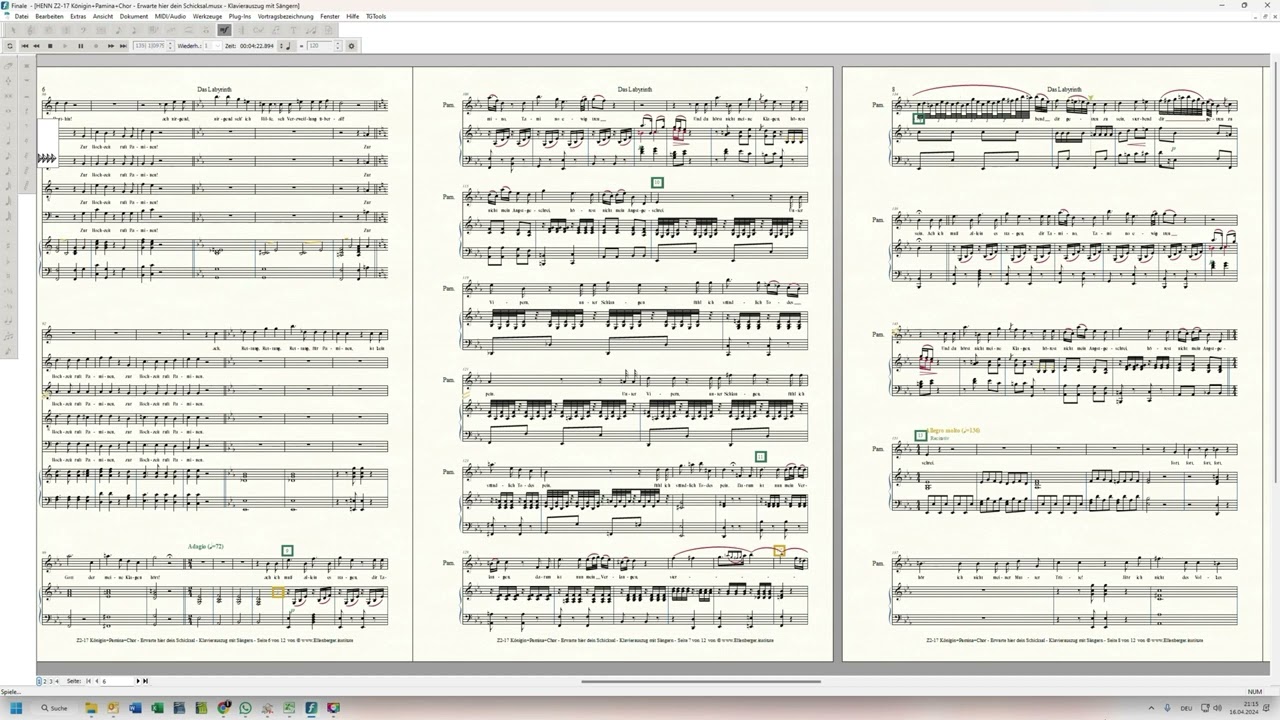Open the volume tray icon
Image resolution: width=1280 pixels, height=720 pixels.
coord(1217,708)
